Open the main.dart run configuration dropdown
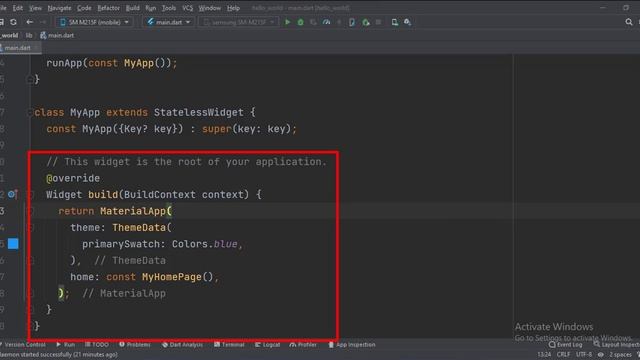This screenshot has height=360, width=640. 169,22
